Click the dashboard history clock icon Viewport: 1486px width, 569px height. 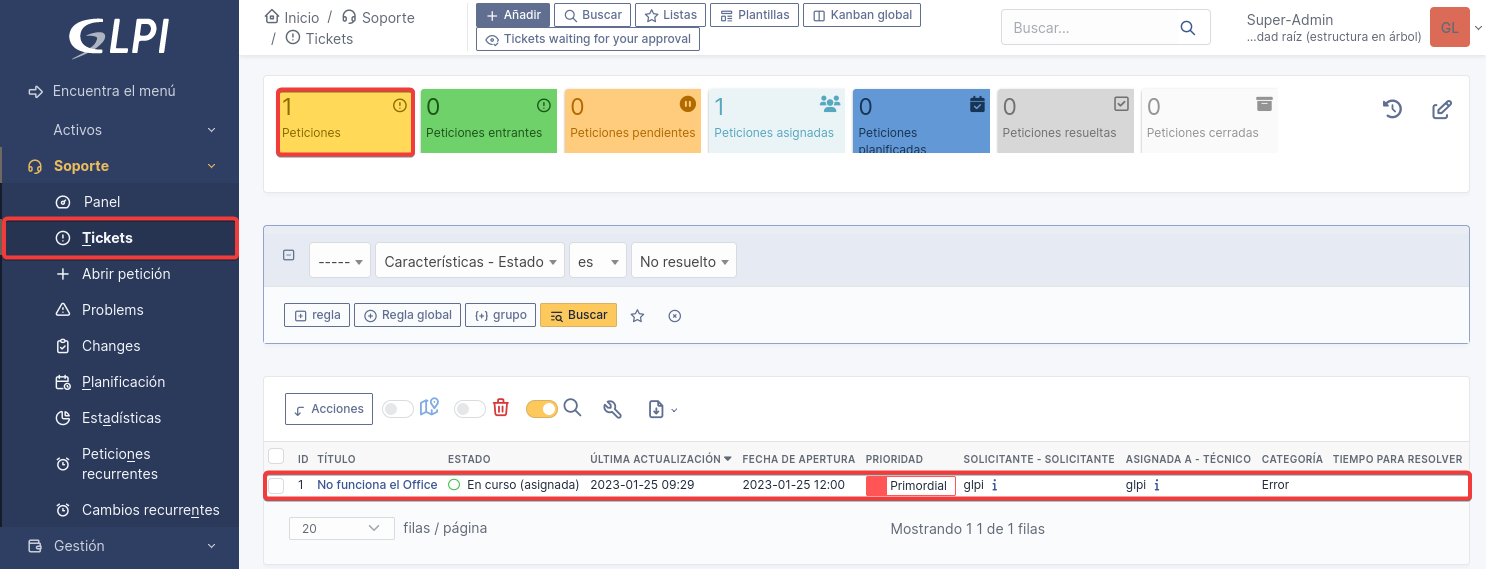click(1392, 109)
